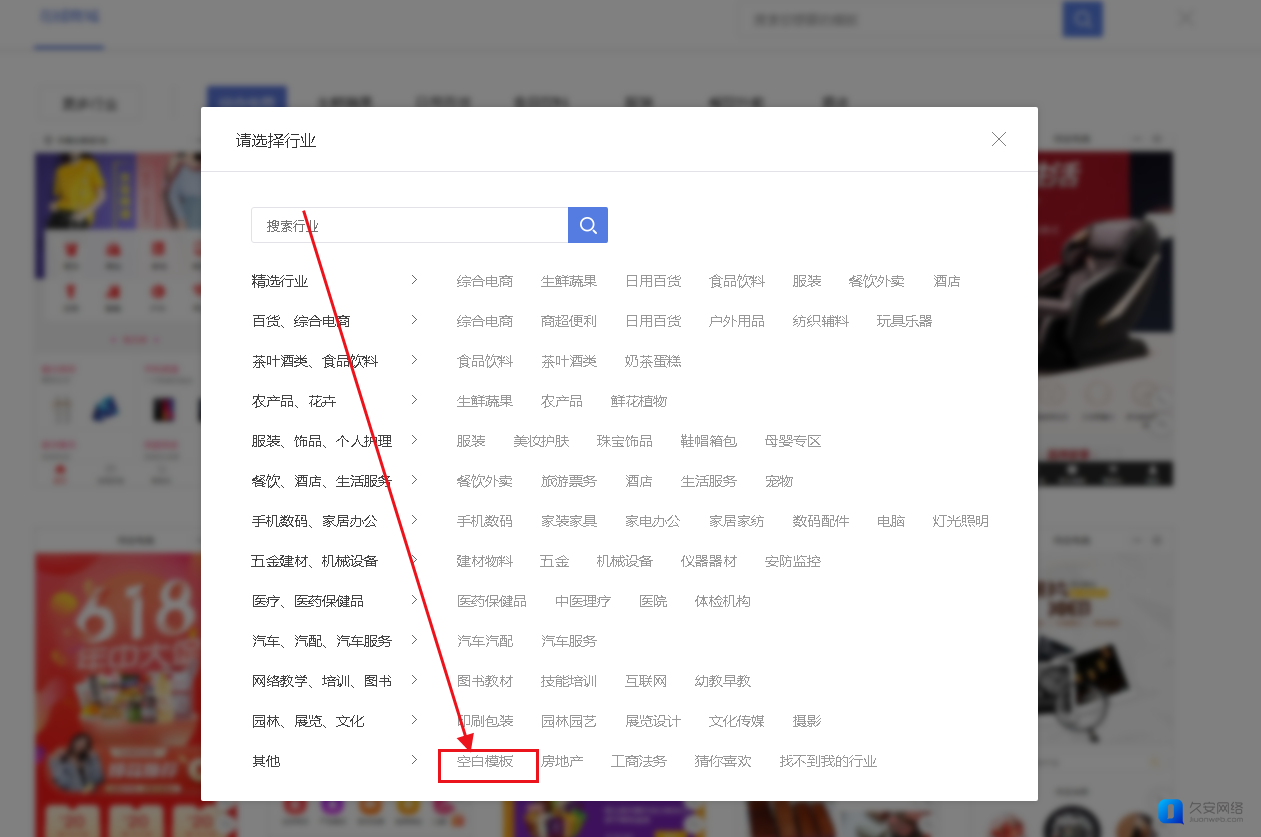The image size is (1261, 837).
Task: Select the 手机数码、家居办公 category
Action: (x=315, y=521)
